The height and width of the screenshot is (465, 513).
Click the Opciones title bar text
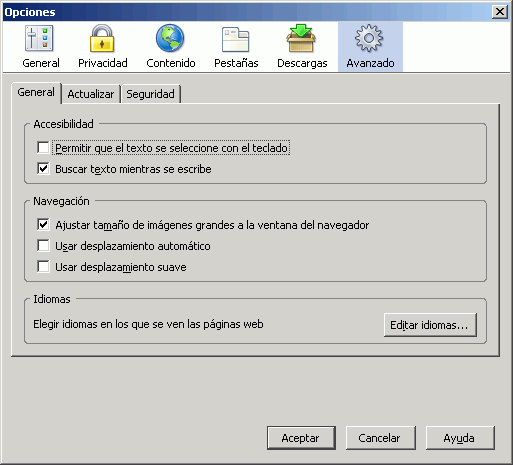click(x=30, y=12)
